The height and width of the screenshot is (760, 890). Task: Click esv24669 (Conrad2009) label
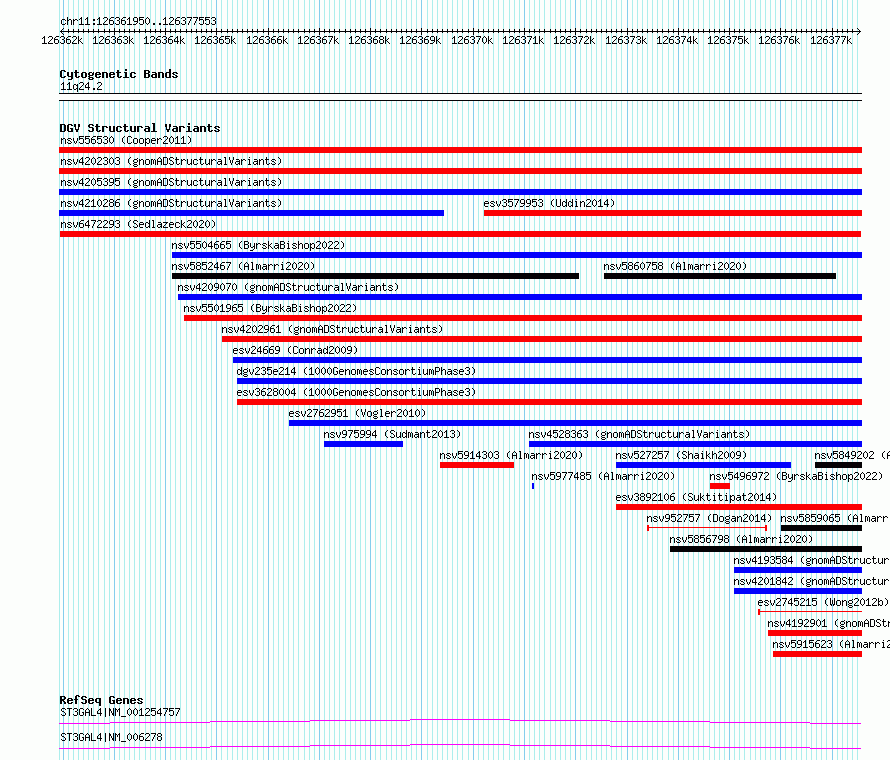pyautogui.click(x=295, y=350)
